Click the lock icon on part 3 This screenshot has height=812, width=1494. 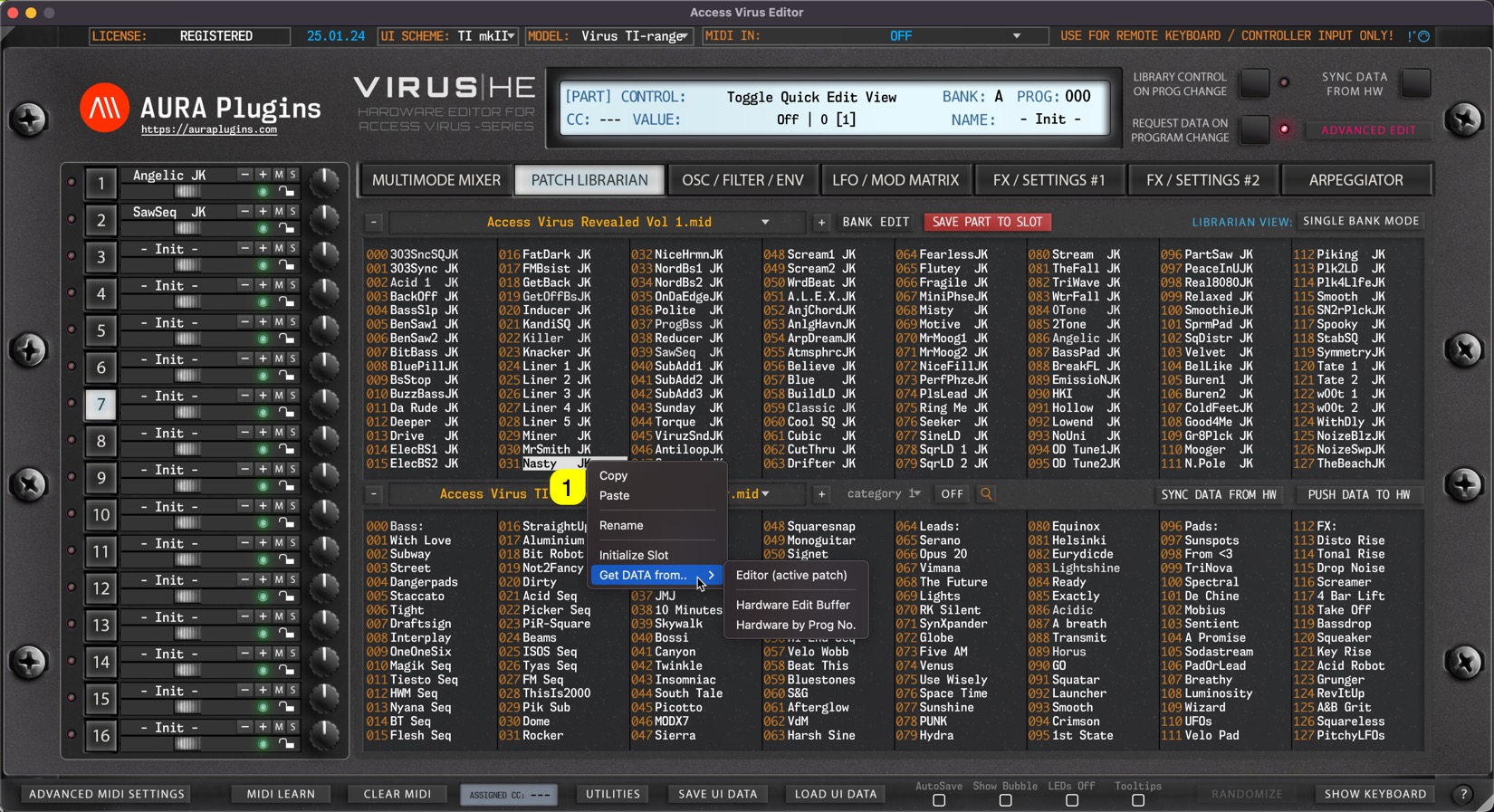point(286,265)
